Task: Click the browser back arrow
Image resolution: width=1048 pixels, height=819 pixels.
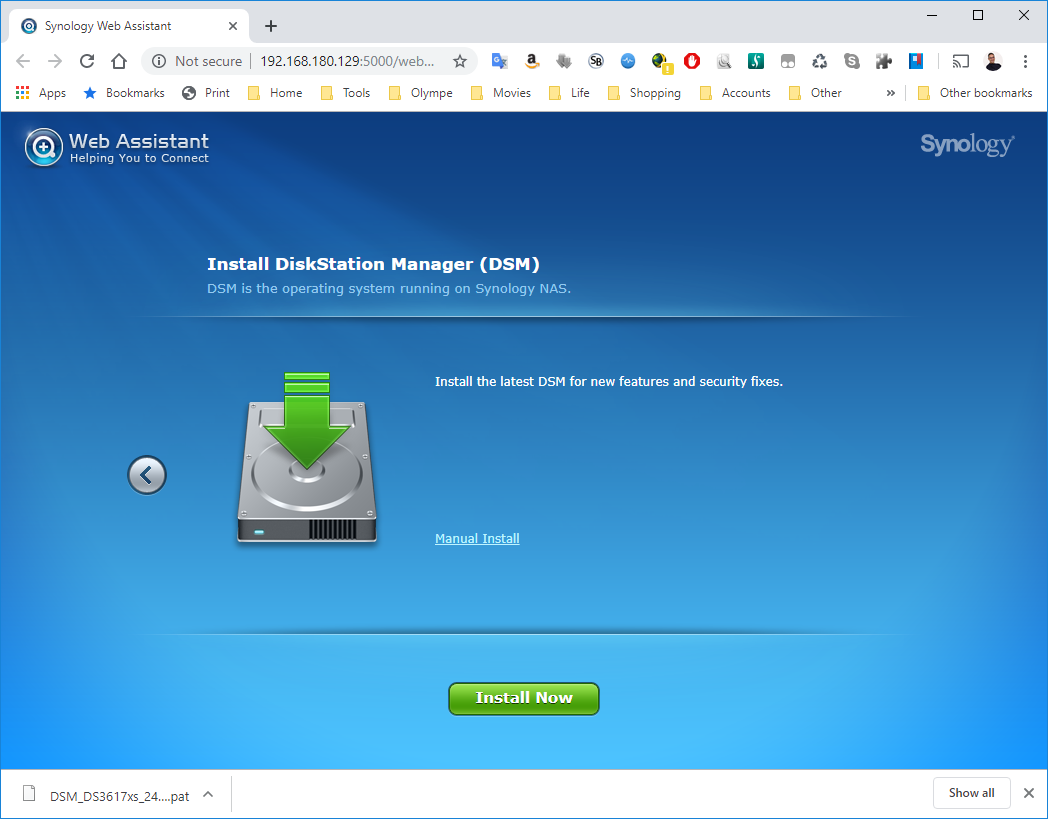Action: [x=23, y=61]
